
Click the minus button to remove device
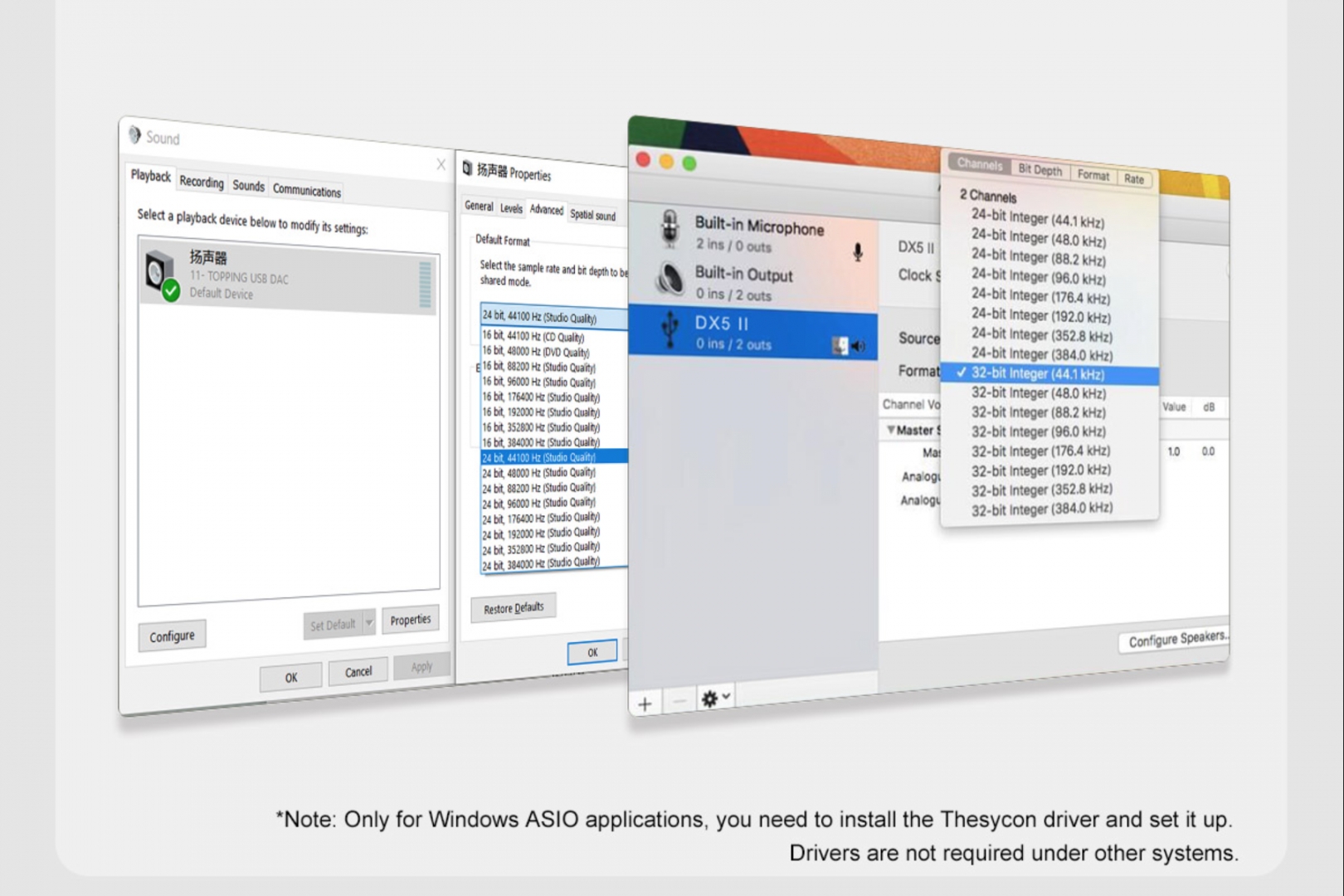pyautogui.click(x=679, y=702)
